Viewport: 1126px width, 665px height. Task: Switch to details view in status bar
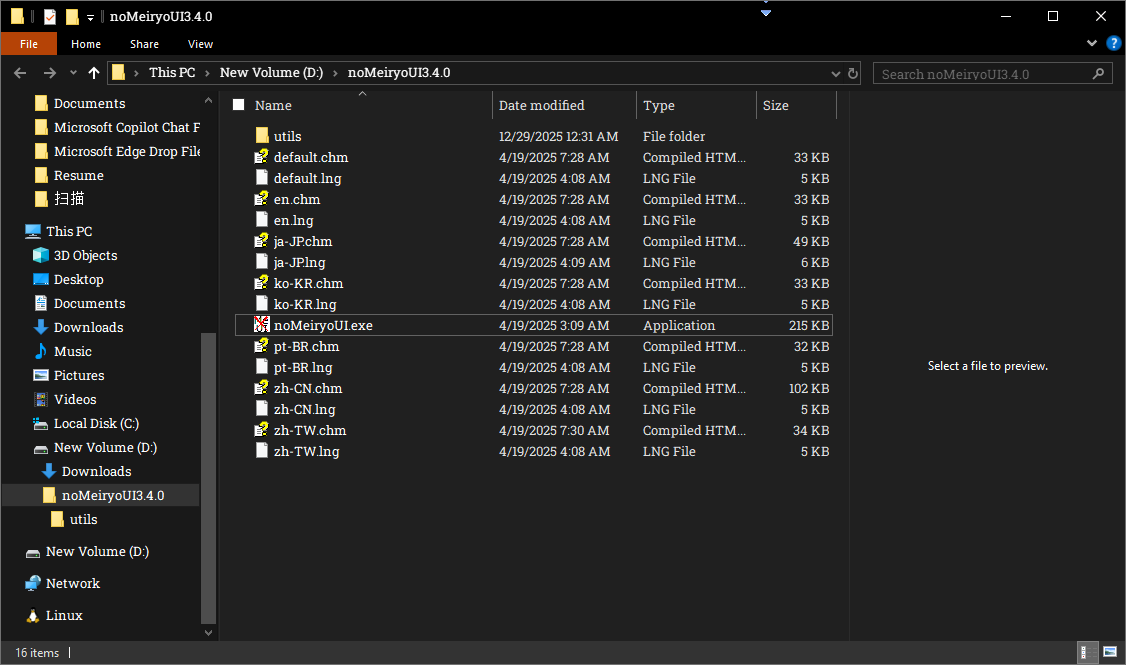tap(1088, 652)
